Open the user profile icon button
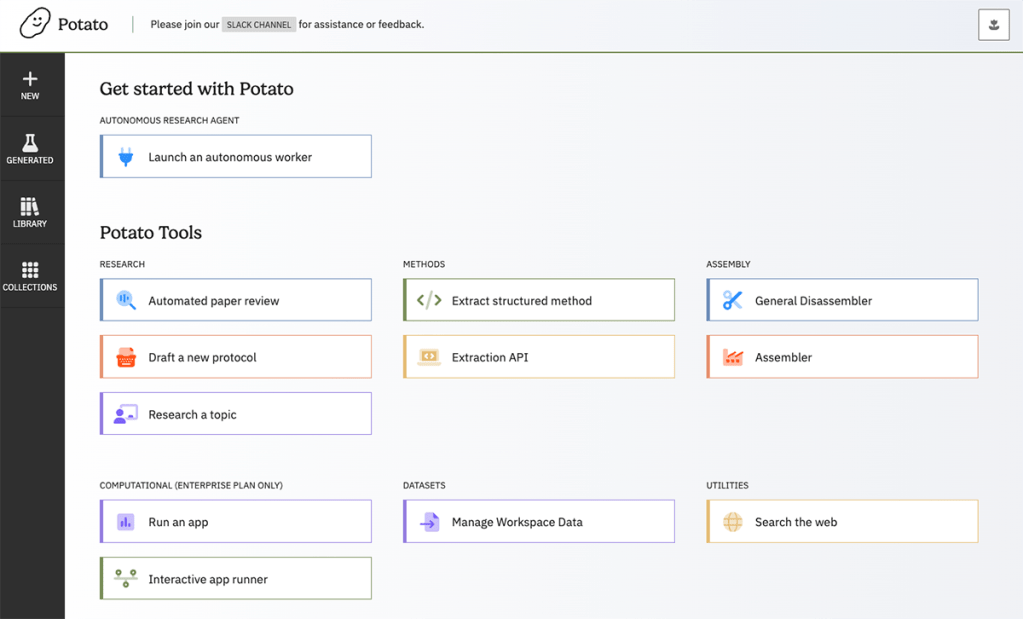This screenshot has height=619, width=1023. 993,25
